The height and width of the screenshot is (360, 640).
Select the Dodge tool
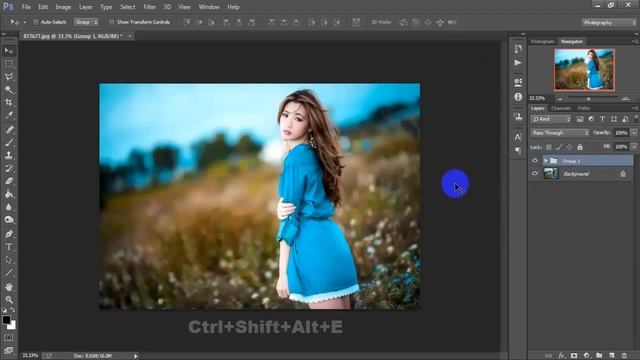[x=9, y=220]
